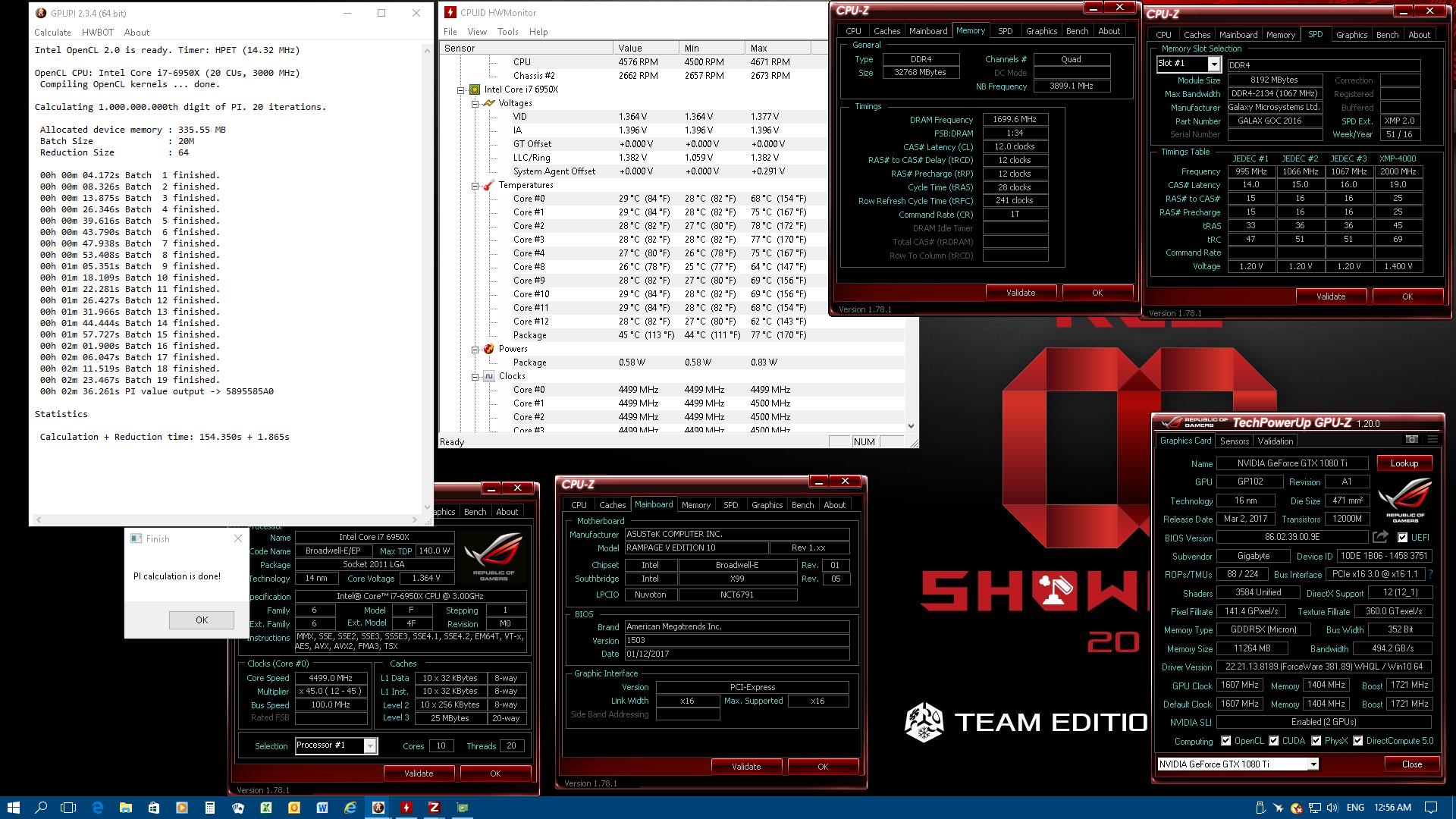Switch to GPUPI taskbar icon
This screenshot has width=1456, height=819.
[x=378, y=808]
